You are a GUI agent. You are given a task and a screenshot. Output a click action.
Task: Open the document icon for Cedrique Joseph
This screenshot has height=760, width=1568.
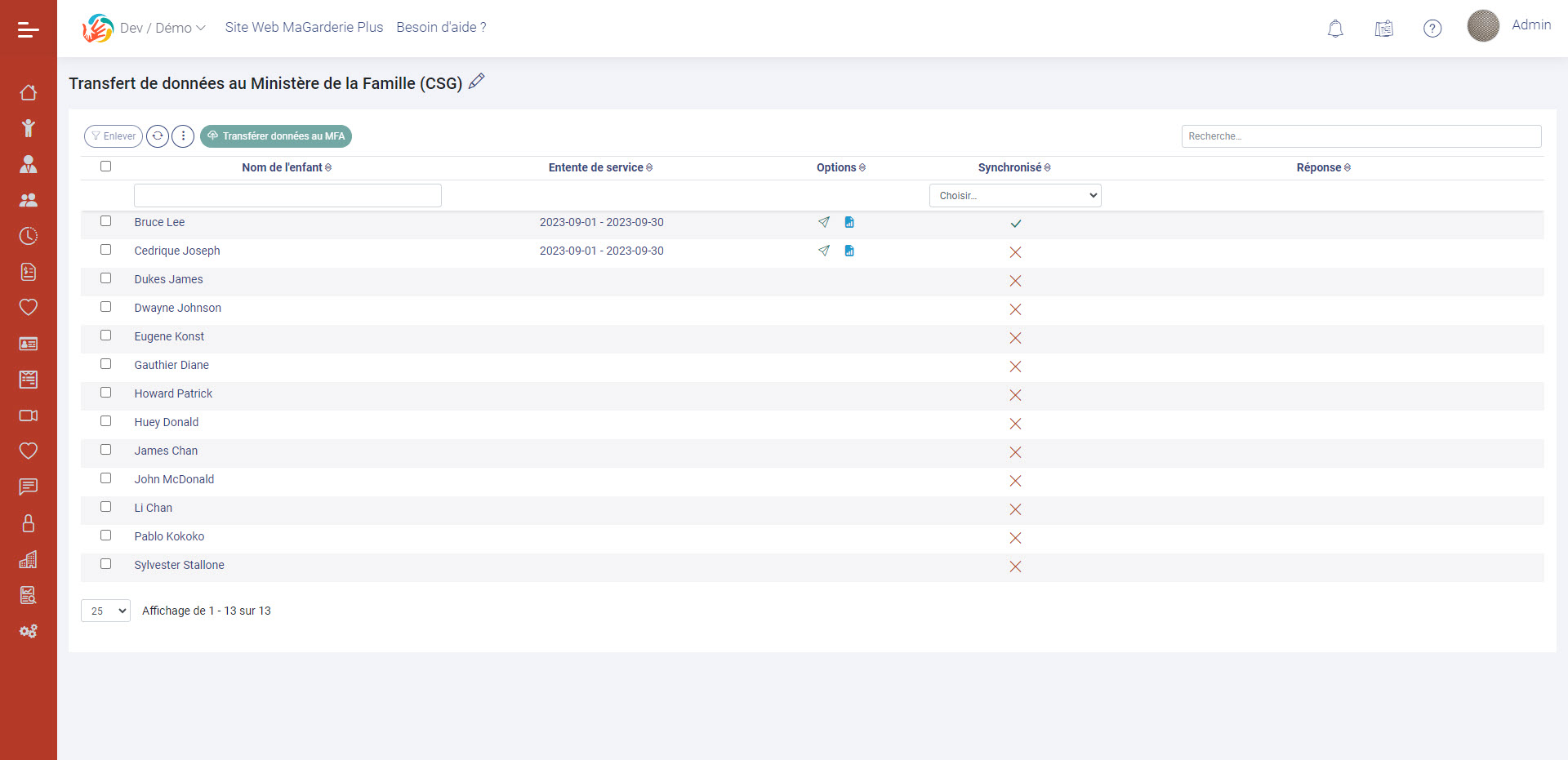(849, 251)
